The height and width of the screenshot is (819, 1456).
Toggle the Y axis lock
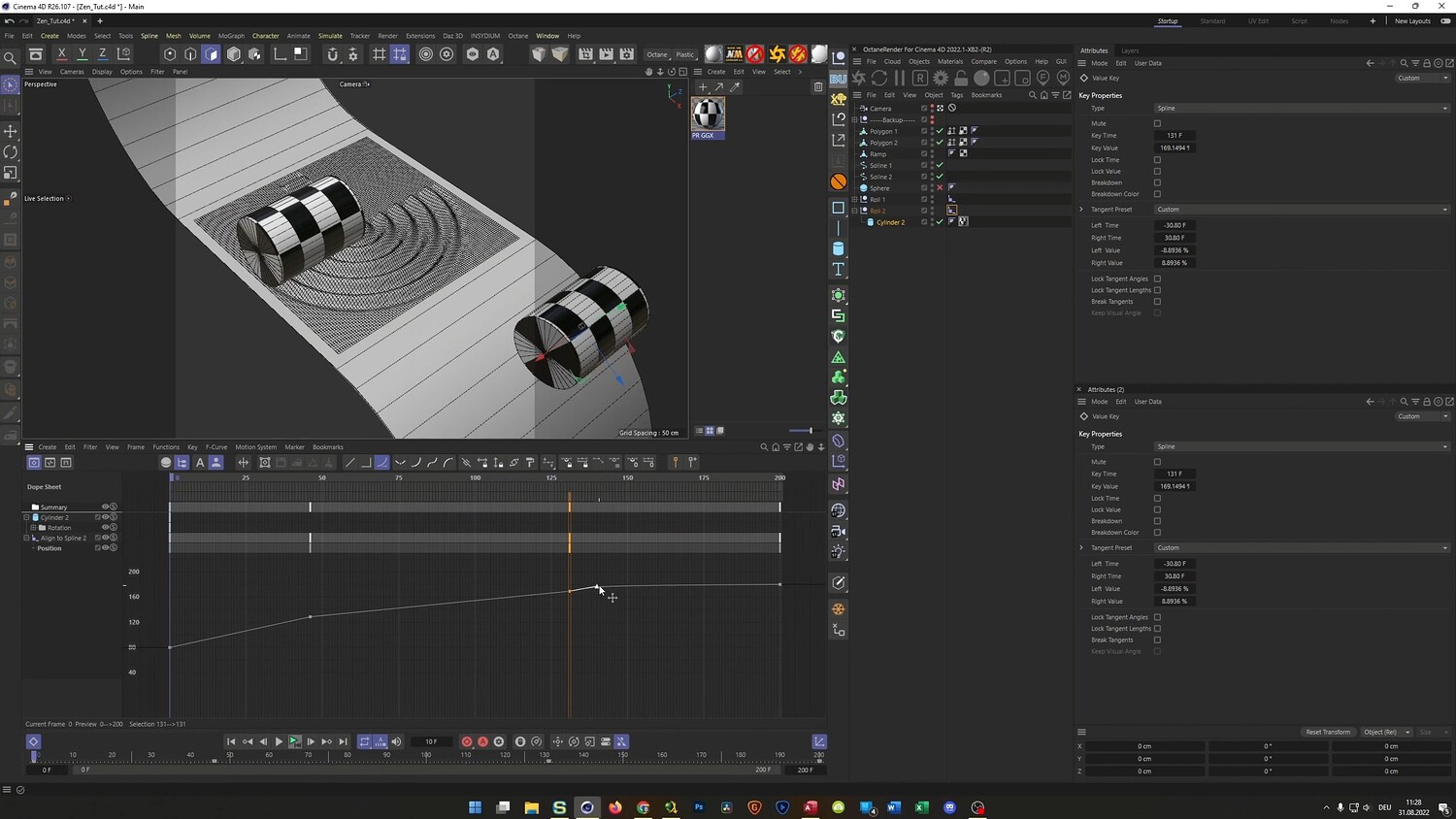82,54
